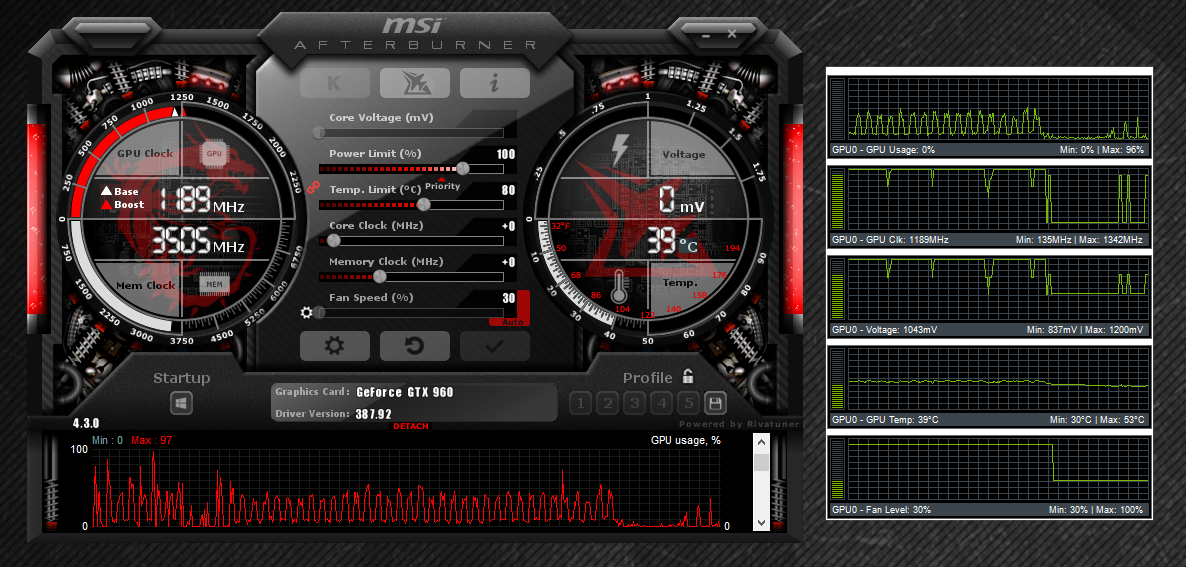Click the GPU Usage gadget graph
Image resolution: width=1186 pixels, height=567 pixels.
pyautogui.click(x=998, y=110)
